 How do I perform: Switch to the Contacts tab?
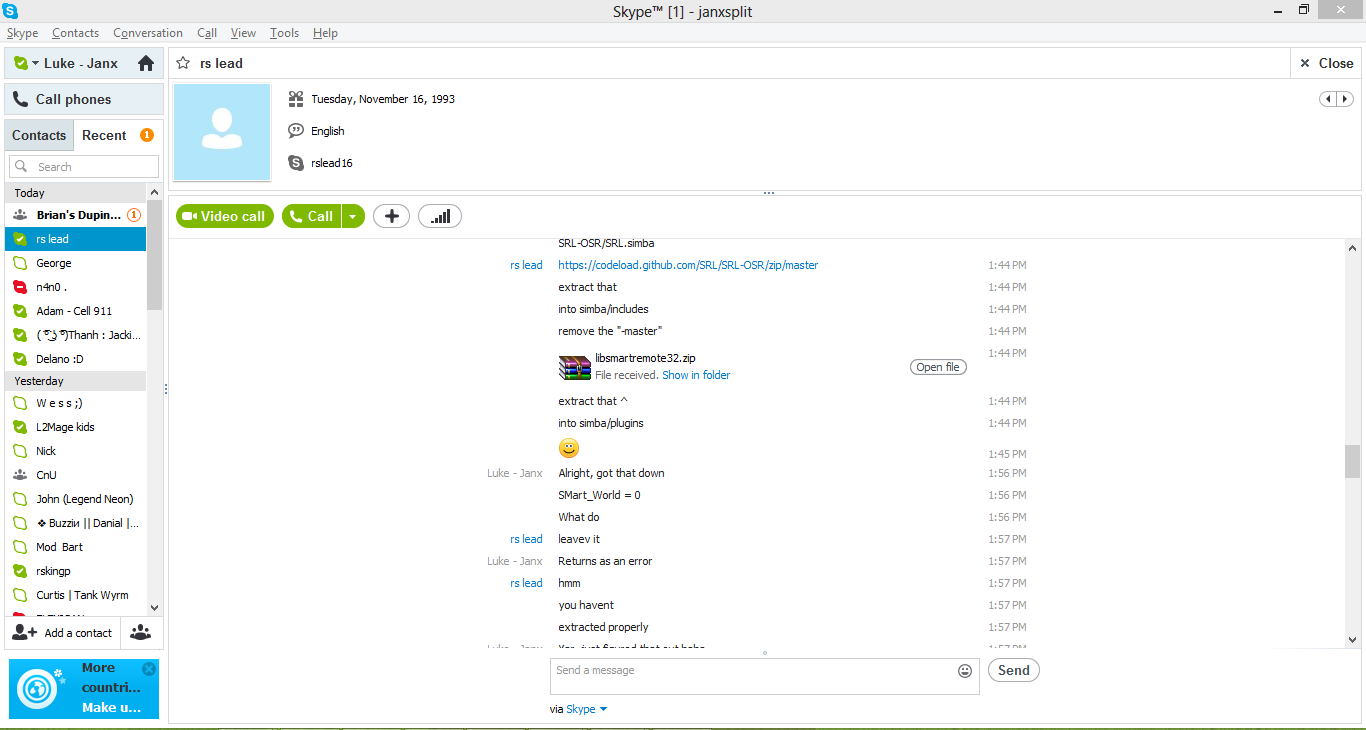39,135
